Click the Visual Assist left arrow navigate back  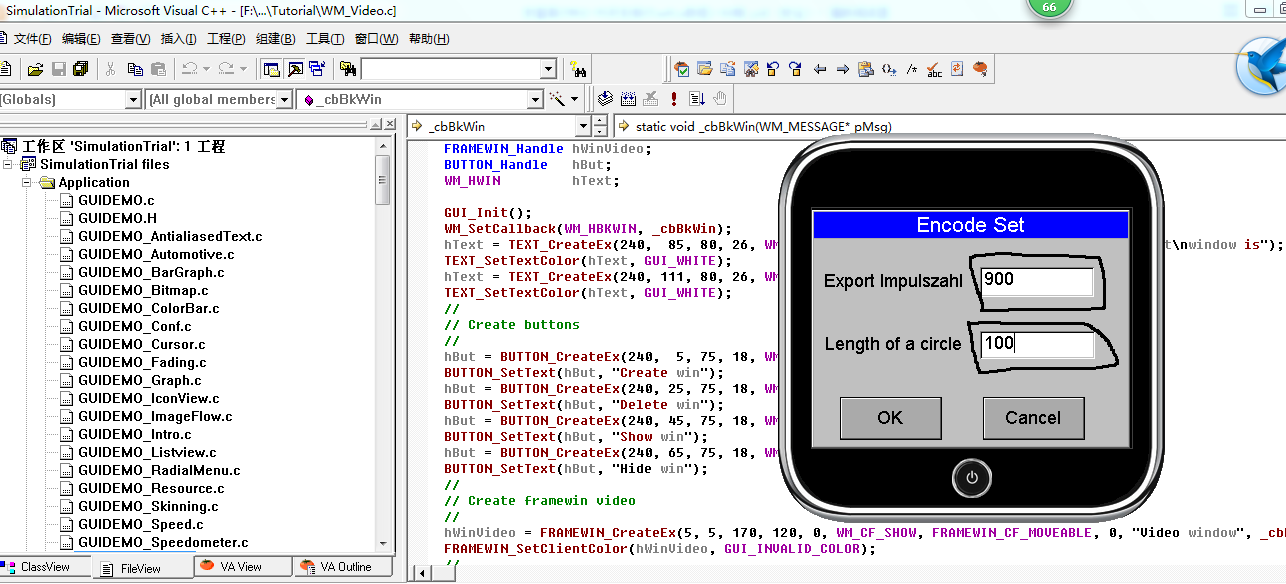820,69
